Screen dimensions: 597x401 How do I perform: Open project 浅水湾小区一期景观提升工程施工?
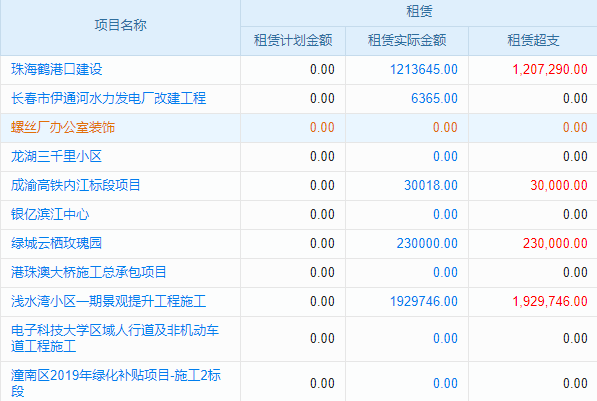(109, 301)
